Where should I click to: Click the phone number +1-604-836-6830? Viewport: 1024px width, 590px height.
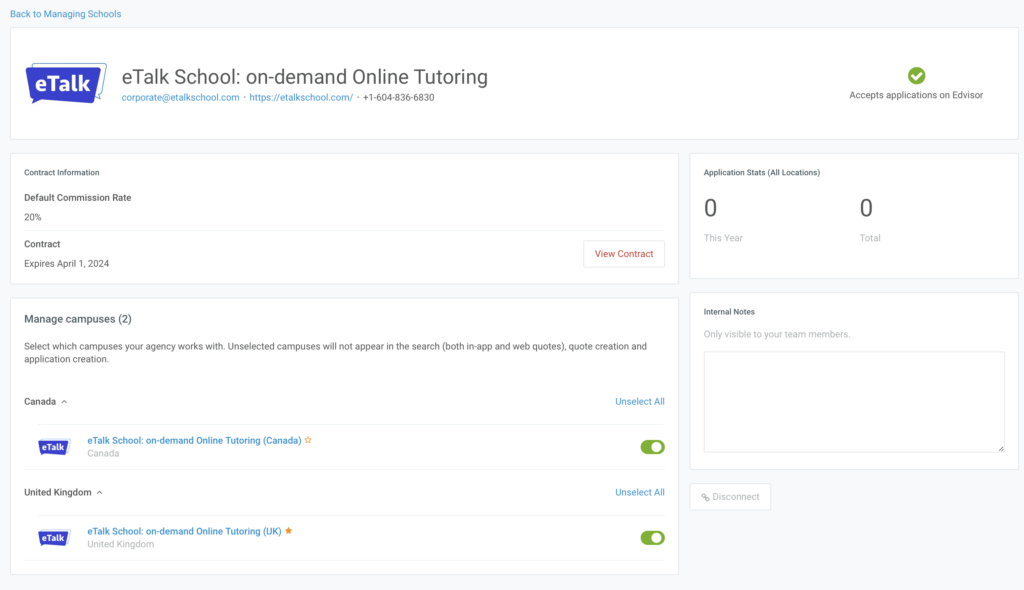398,97
